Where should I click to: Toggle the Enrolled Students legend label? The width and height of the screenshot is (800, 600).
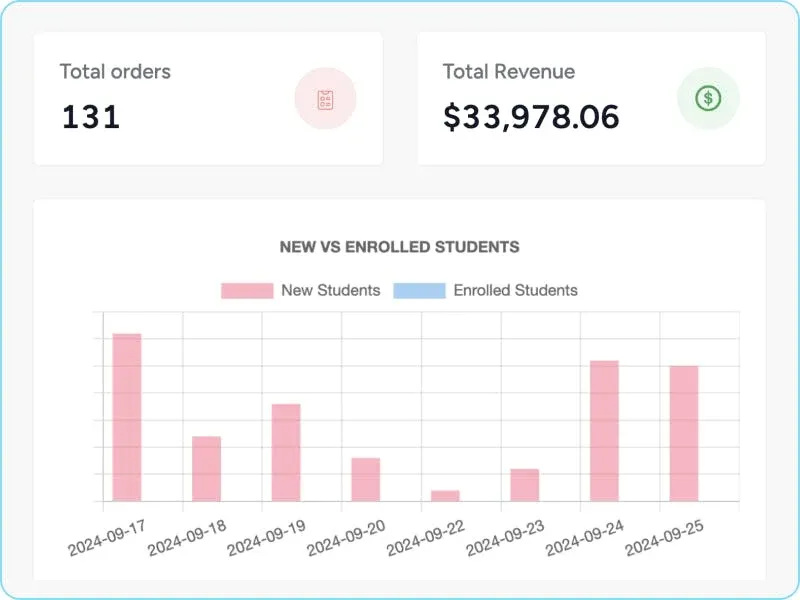point(515,290)
